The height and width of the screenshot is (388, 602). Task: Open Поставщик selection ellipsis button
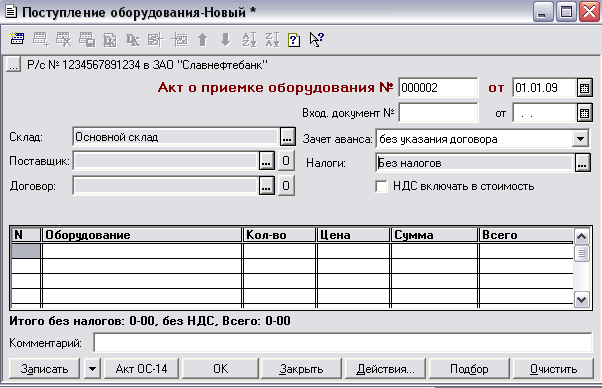point(266,161)
